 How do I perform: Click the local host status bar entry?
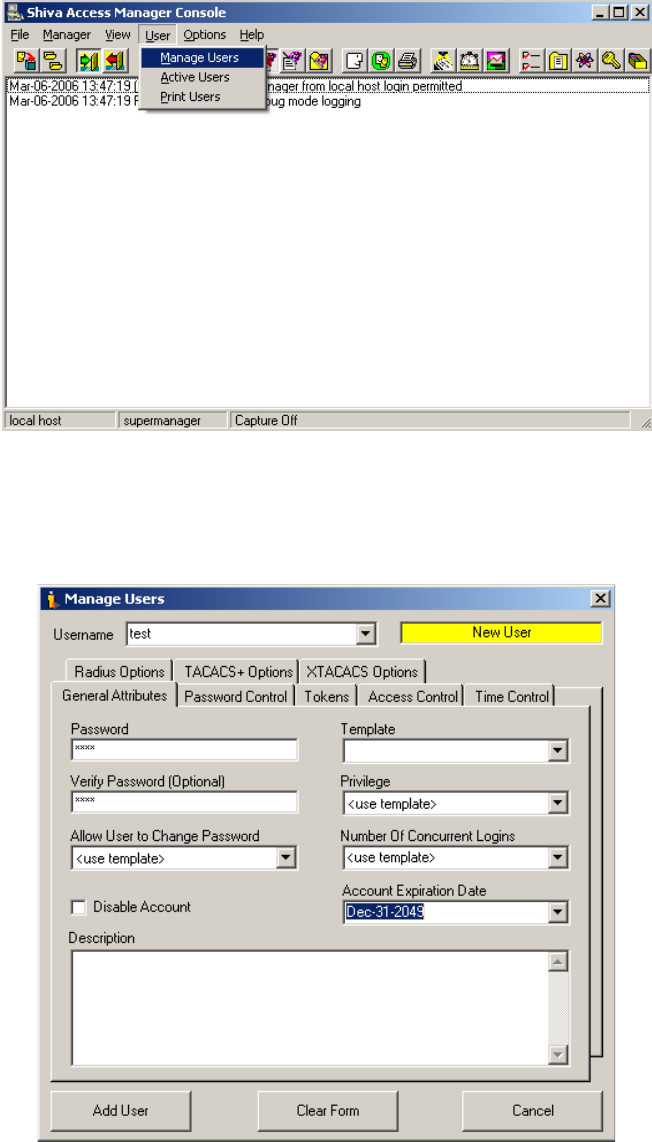[x=60, y=421]
